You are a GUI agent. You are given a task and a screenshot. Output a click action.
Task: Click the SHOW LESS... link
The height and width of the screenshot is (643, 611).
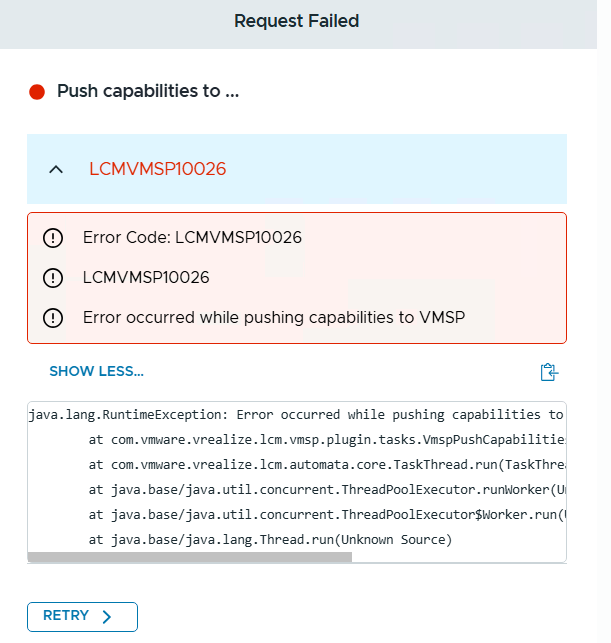96,372
